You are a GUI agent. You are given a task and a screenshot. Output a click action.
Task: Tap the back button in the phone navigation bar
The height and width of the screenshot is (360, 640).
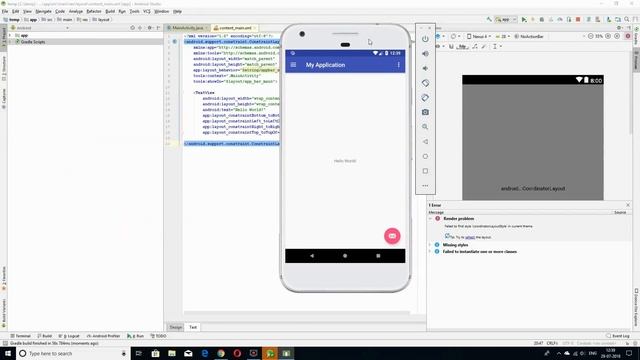(x=312, y=256)
